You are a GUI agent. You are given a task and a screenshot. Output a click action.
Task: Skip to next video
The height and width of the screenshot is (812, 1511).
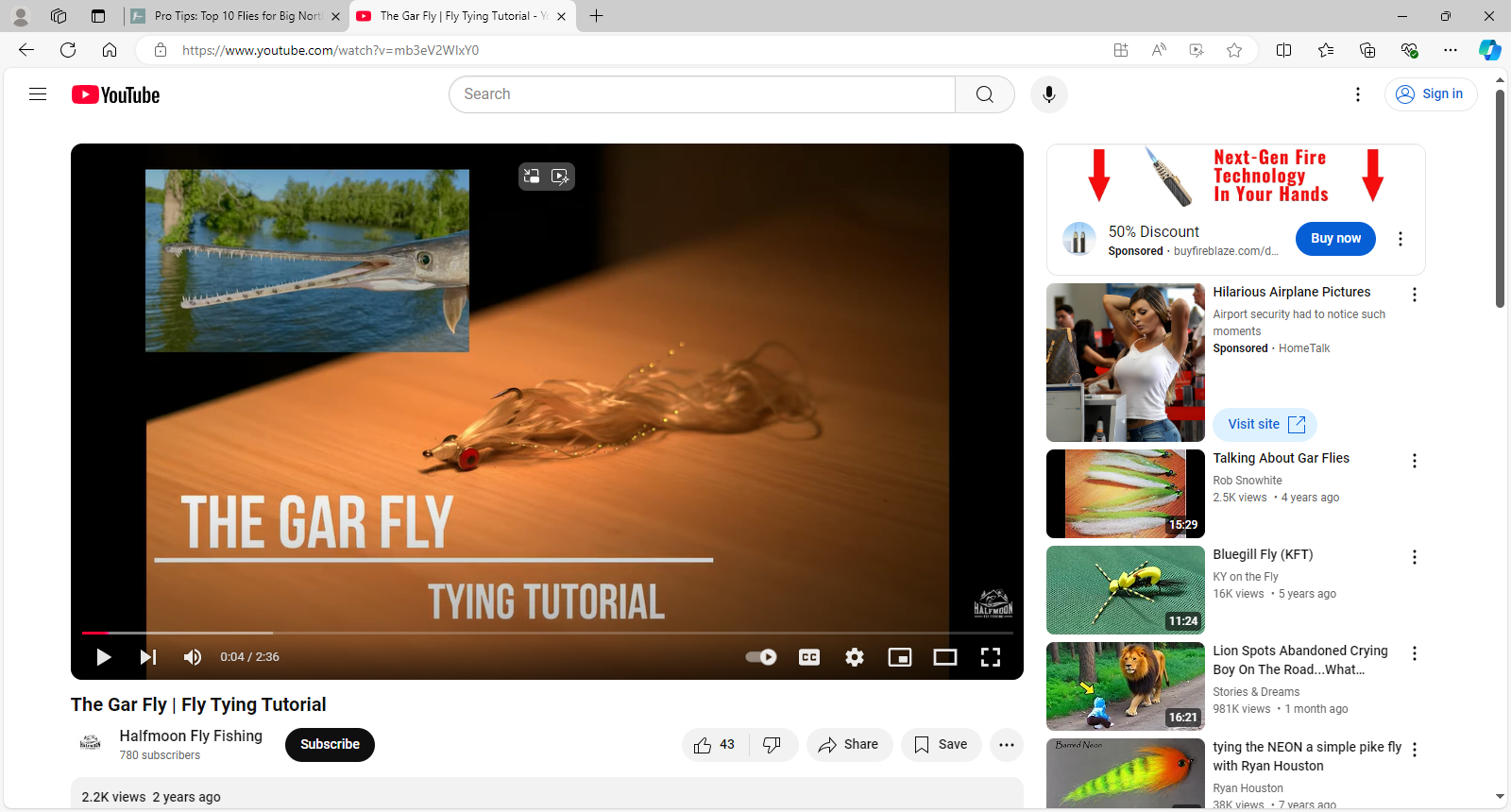click(148, 657)
